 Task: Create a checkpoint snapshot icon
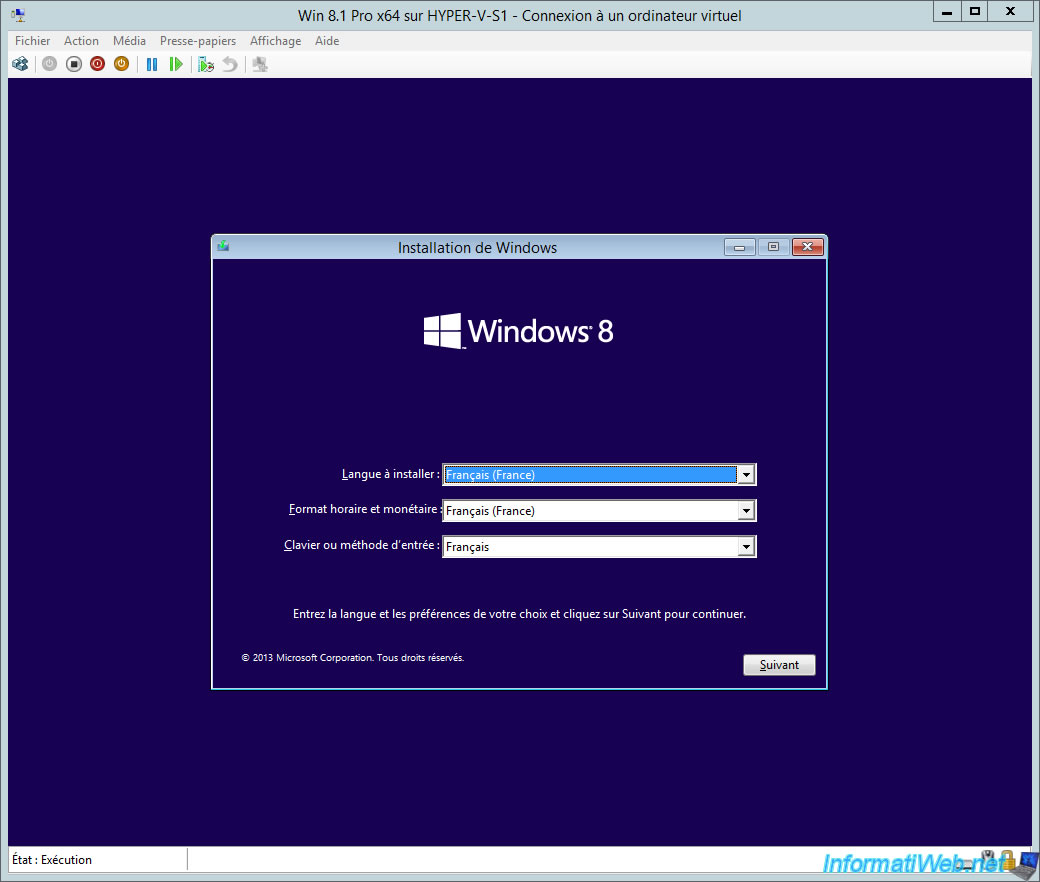[x=206, y=64]
